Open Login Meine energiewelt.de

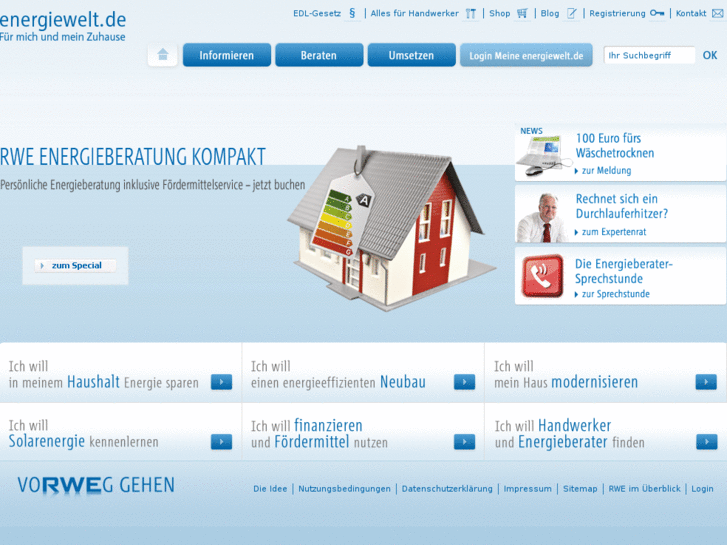[526, 55]
